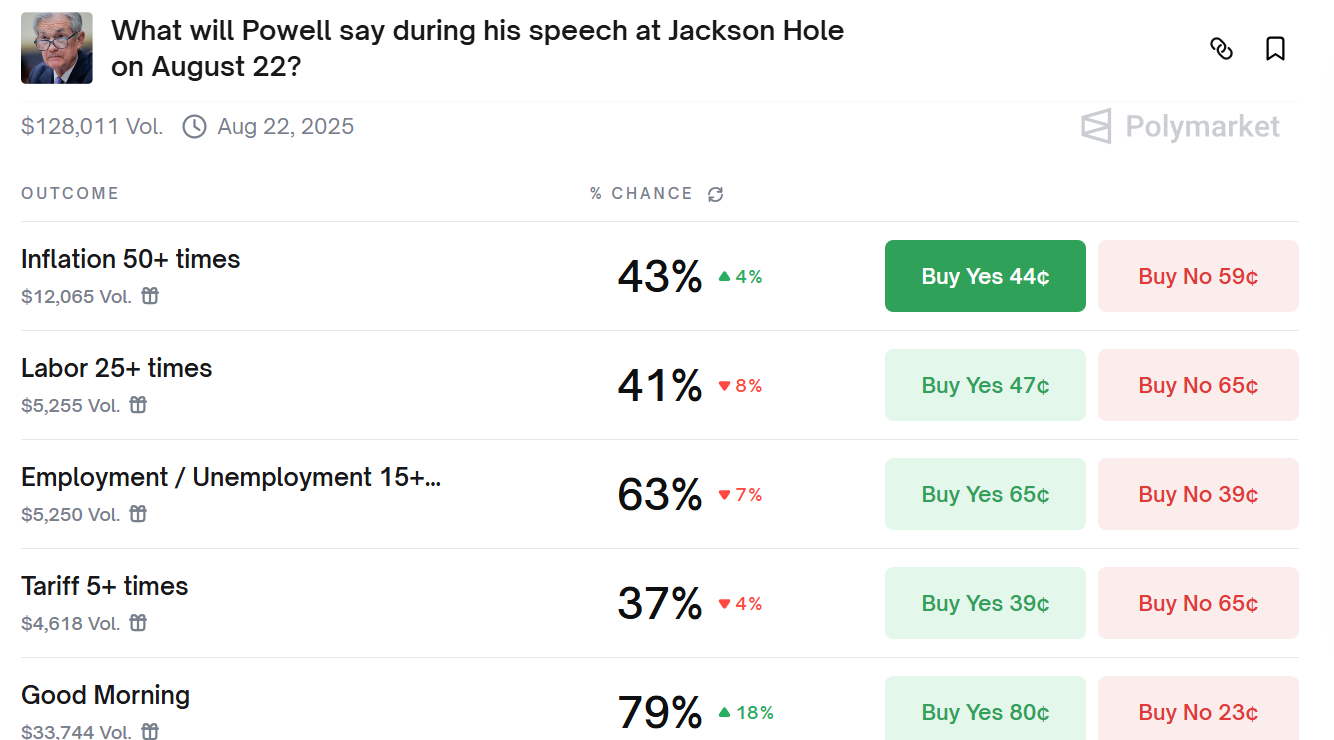Buy Yes at 80¢ for Good Morning

[985, 711]
